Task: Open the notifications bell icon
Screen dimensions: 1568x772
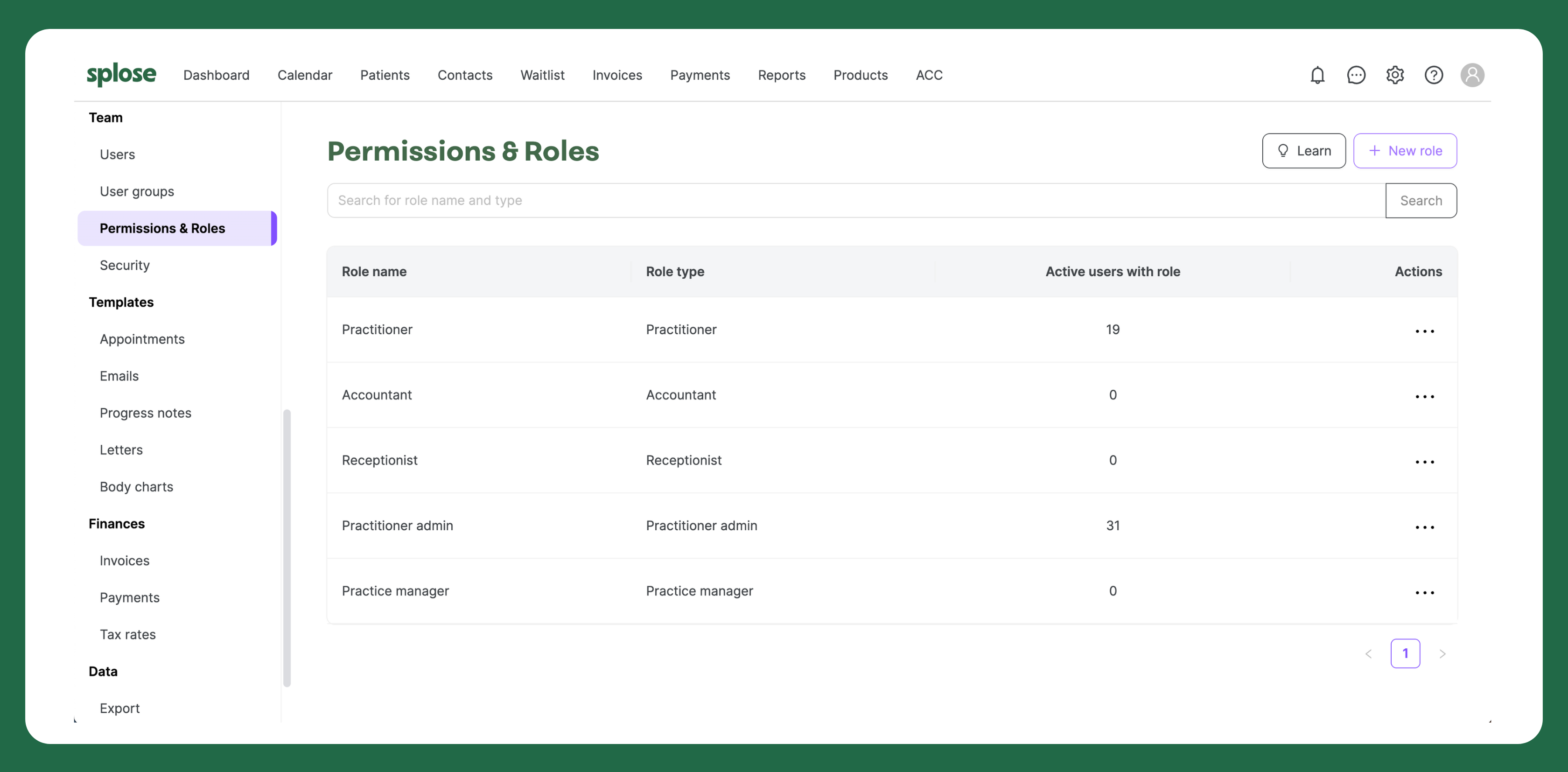Action: click(1317, 75)
